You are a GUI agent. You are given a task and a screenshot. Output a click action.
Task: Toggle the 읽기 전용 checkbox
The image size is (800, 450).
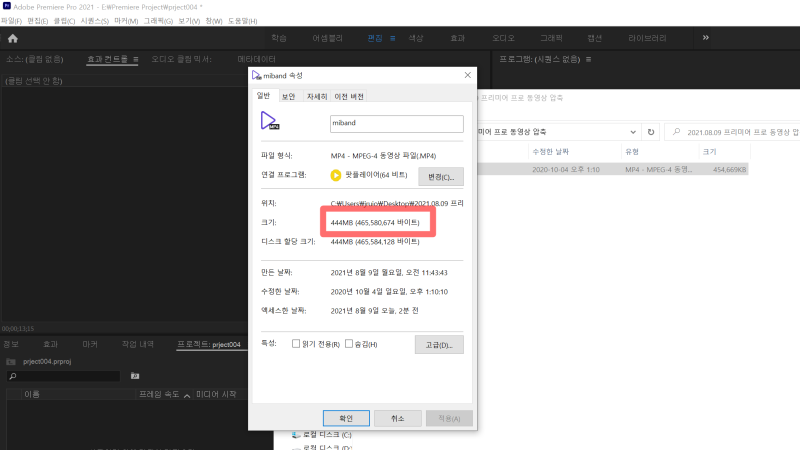tap(295, 344)
